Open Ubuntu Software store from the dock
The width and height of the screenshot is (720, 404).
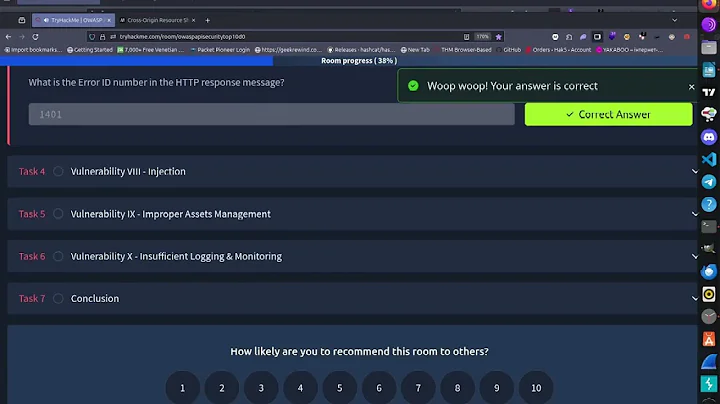tap(709, 339)
